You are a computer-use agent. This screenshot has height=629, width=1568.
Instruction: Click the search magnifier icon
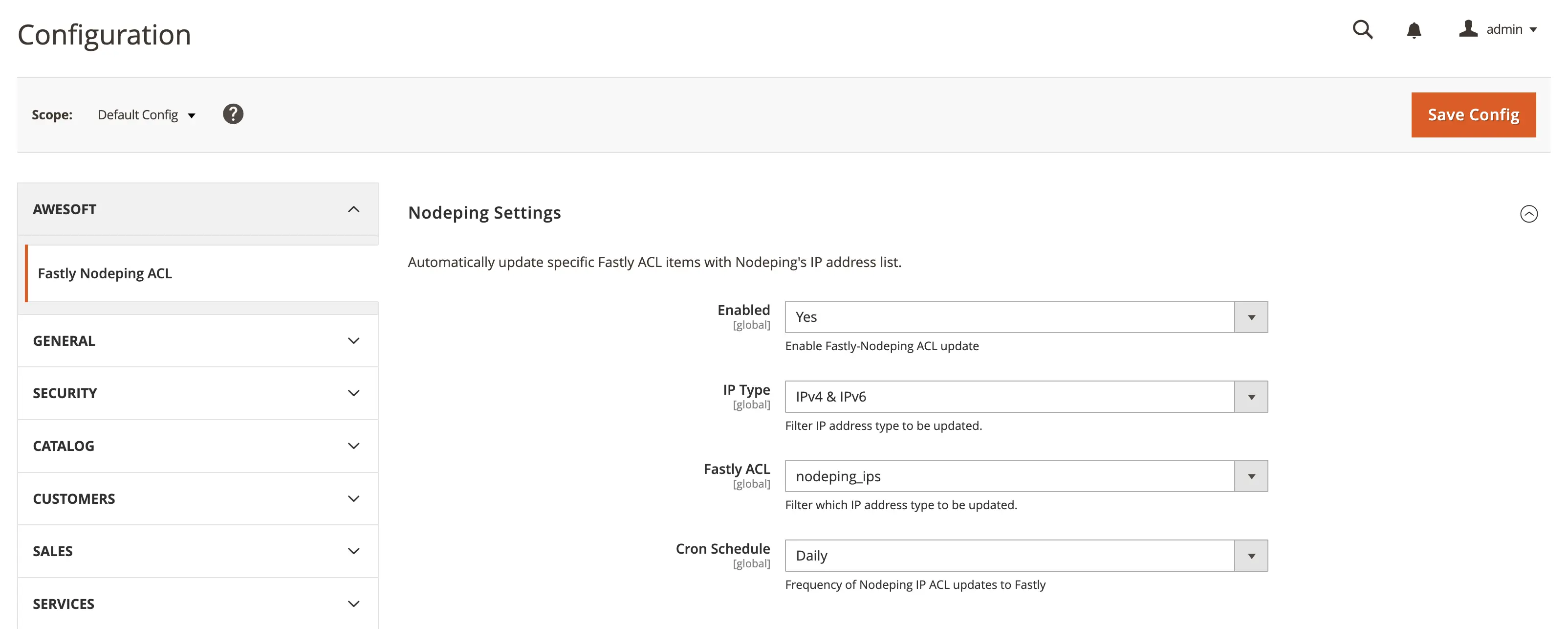(1362, 29)
